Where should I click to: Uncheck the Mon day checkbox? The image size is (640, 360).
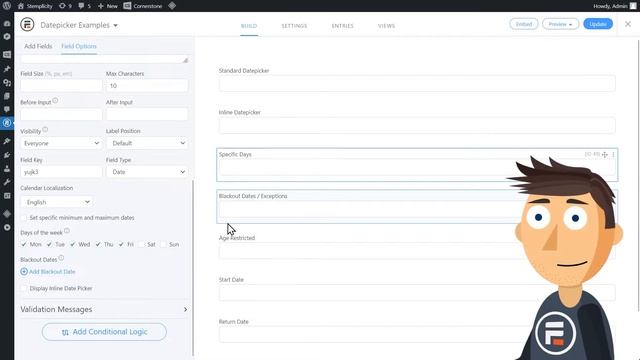[24, 244]
